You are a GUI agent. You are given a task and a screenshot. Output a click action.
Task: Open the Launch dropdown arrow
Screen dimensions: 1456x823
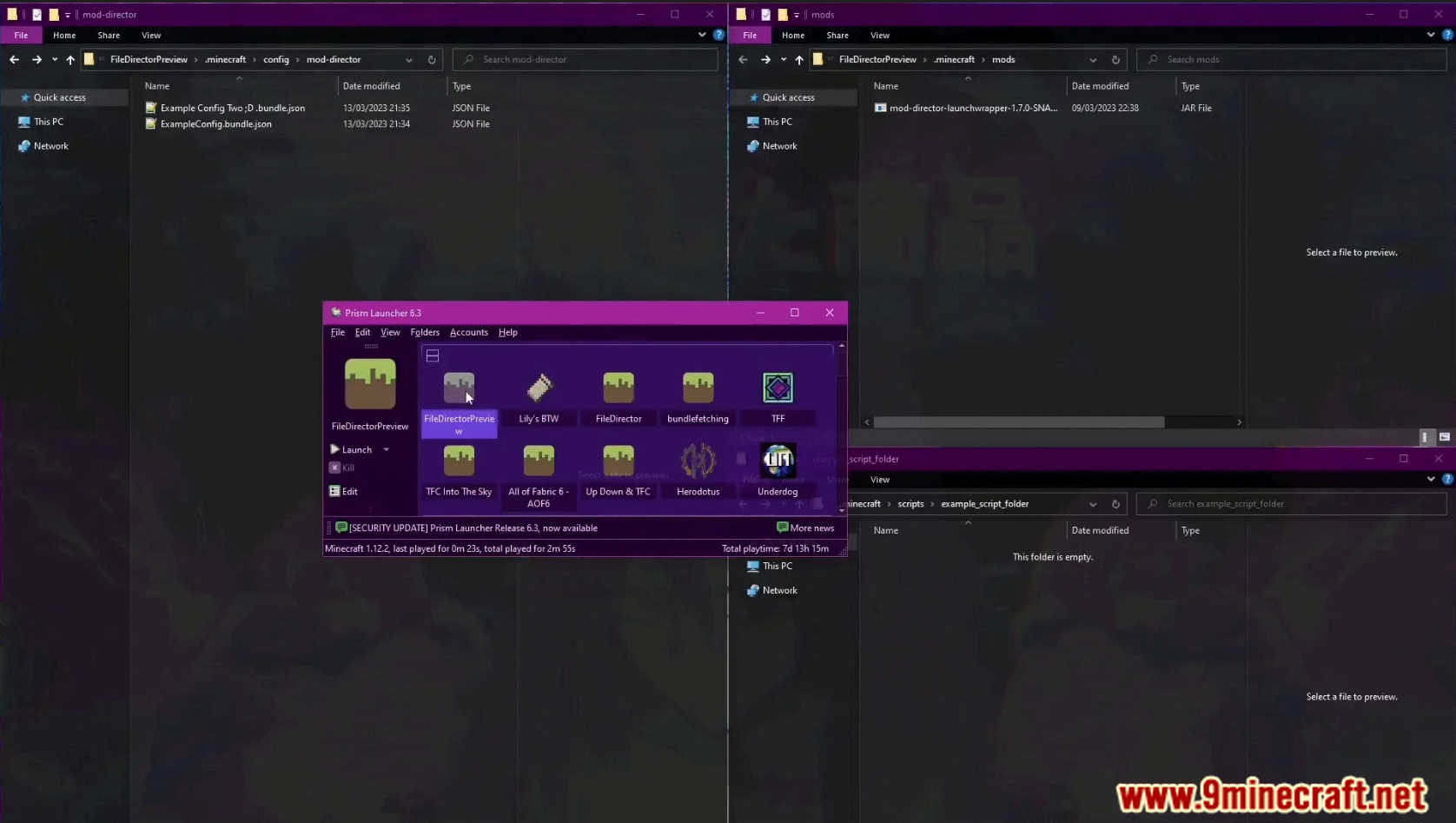pyautogui.click(x=387, y=449)
